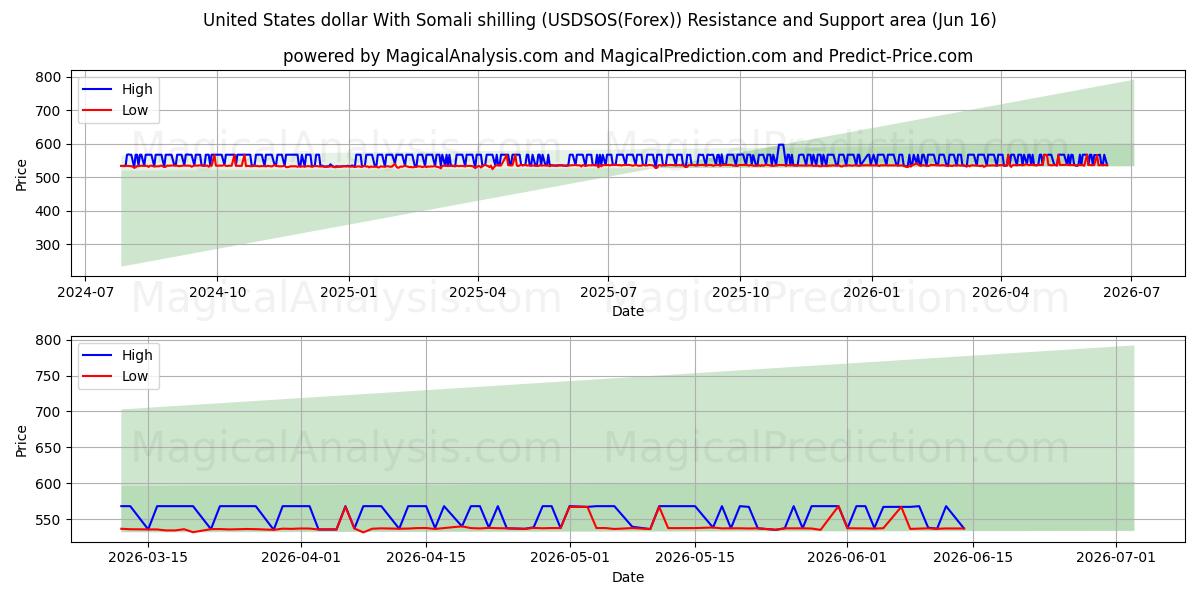This screenshot has height=600, width=1200.
Task: Click the 2026-06-01 tick label
Action: (848, 559)
